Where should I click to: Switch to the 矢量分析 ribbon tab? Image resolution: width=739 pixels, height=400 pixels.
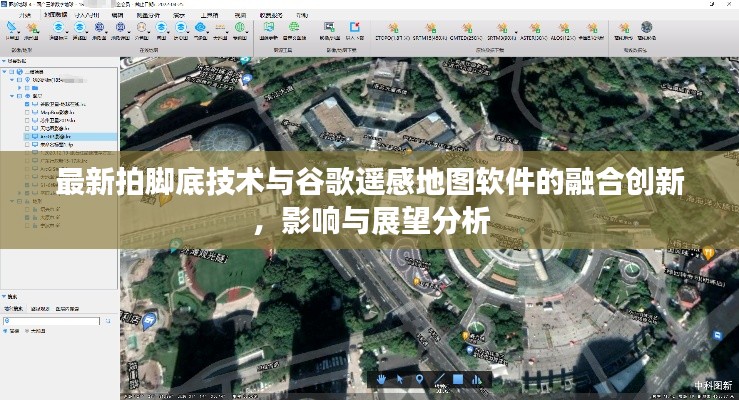pyautogui.click(x=148, y=15)
